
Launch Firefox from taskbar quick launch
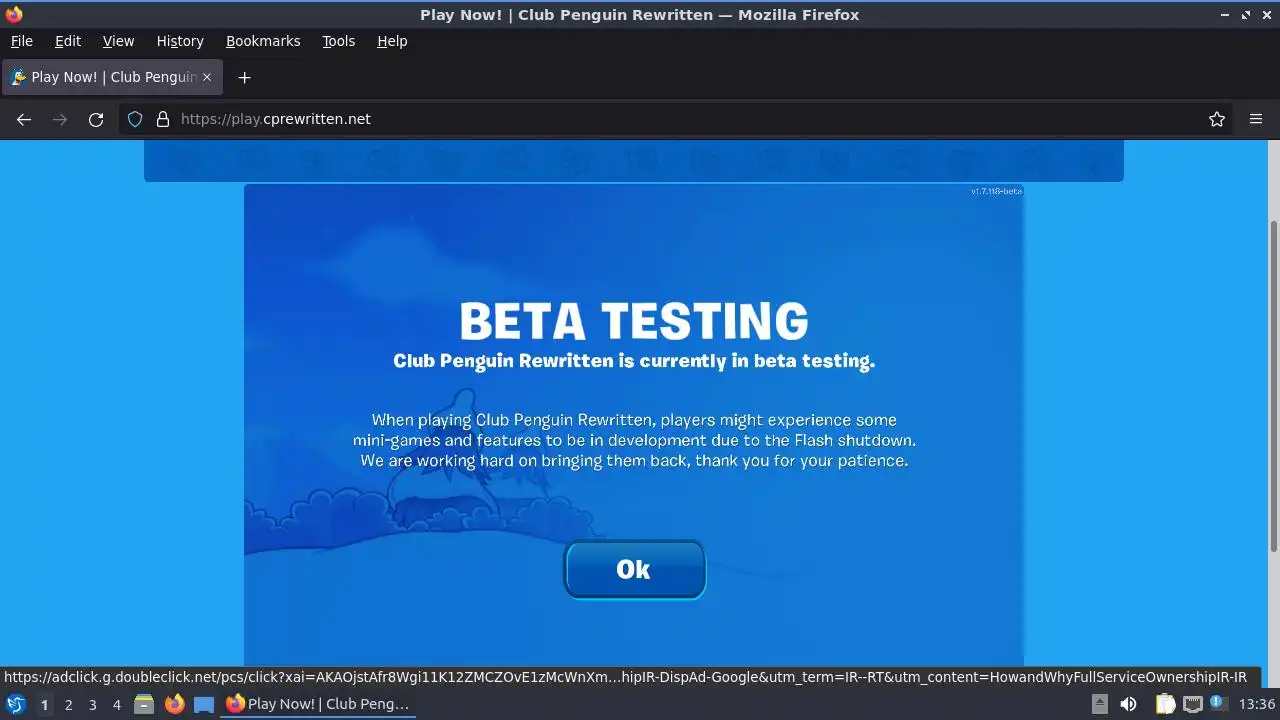[174, 704]
